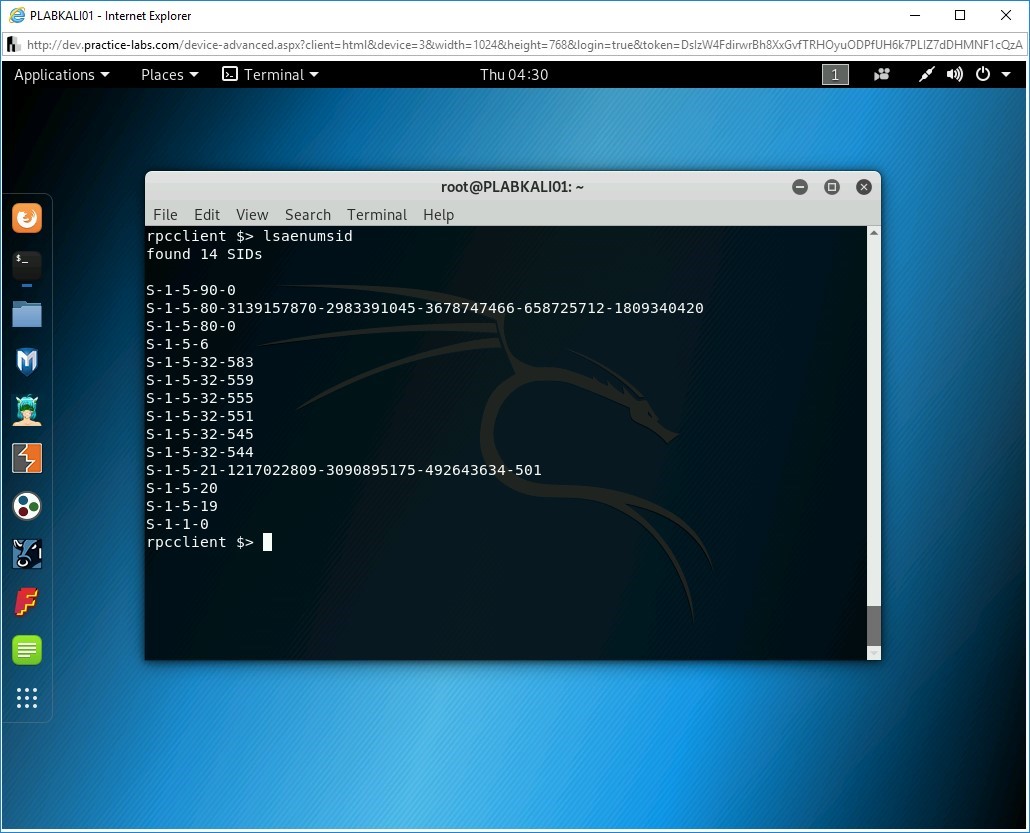Open Burp Suite from the dock
This screenshot has width=1030, height=833.
(x=27, y=458)
